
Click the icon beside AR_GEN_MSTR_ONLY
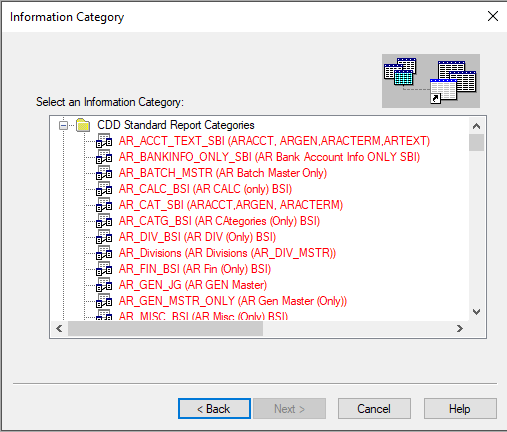[x=104, y=301]
